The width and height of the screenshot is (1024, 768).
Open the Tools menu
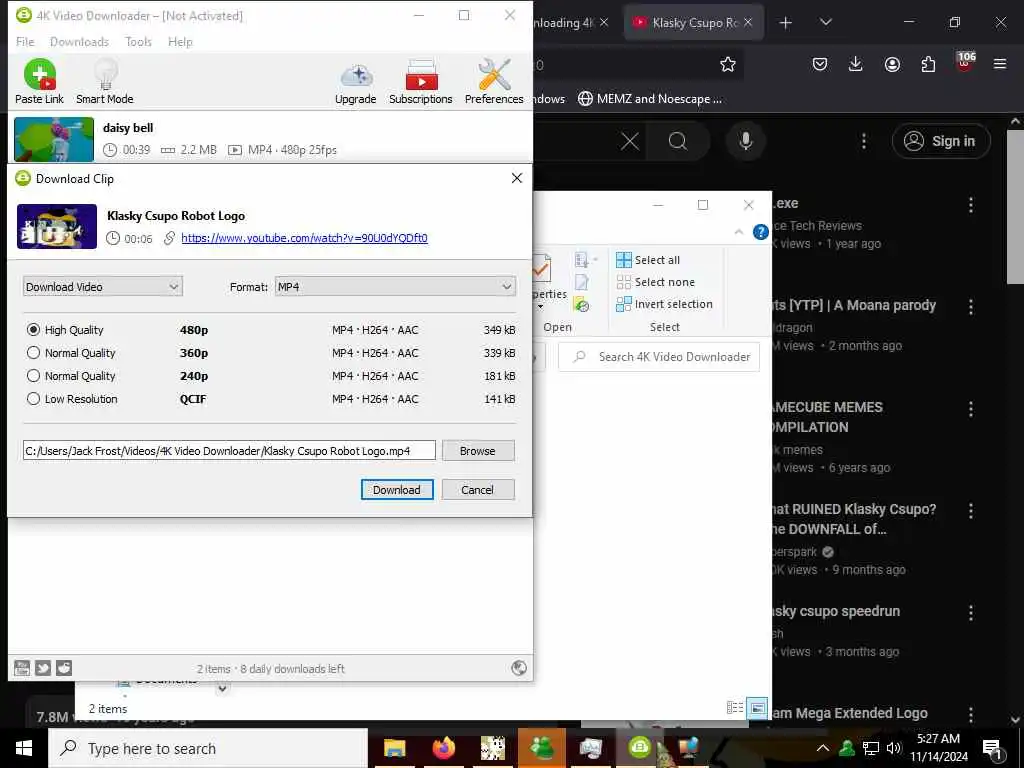[x=138, y=42]
